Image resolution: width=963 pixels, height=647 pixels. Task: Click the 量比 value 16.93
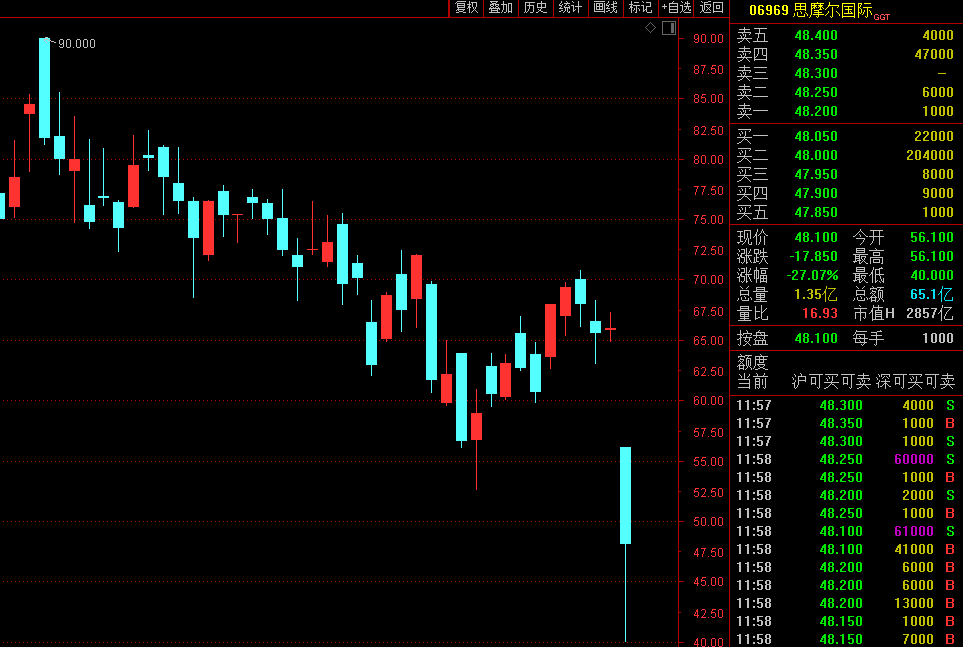pyautogui.click(x=816, y=313)
